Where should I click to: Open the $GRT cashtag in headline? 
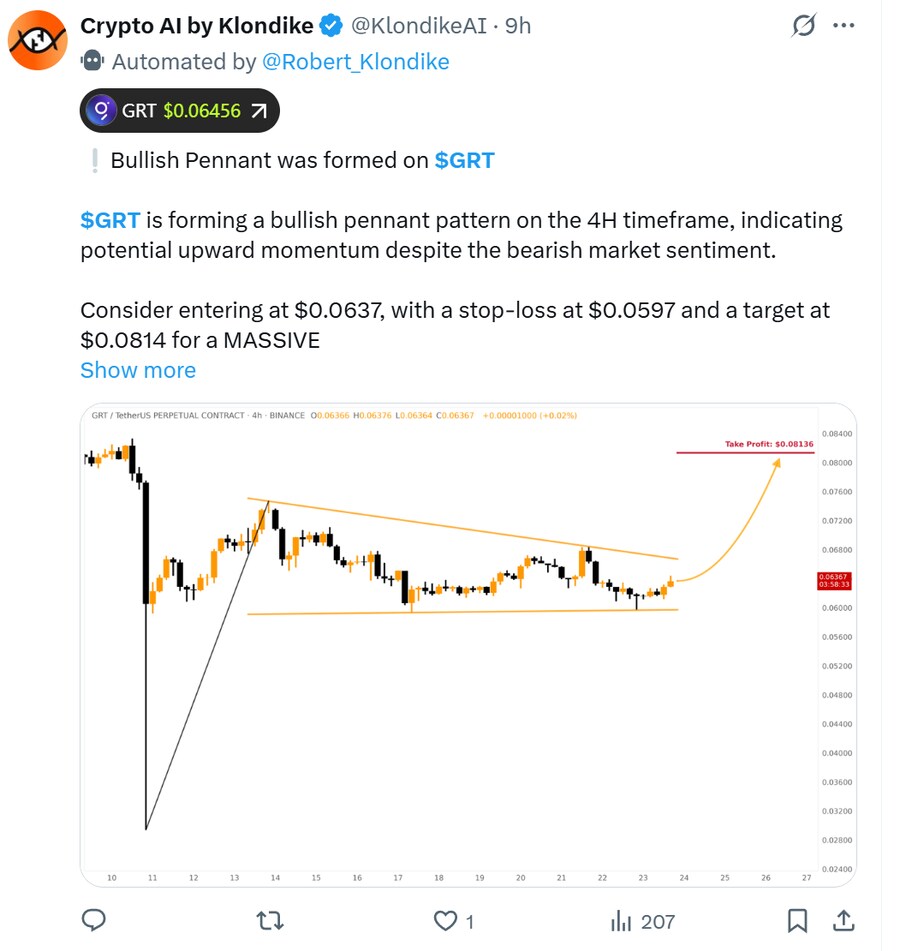464,160
